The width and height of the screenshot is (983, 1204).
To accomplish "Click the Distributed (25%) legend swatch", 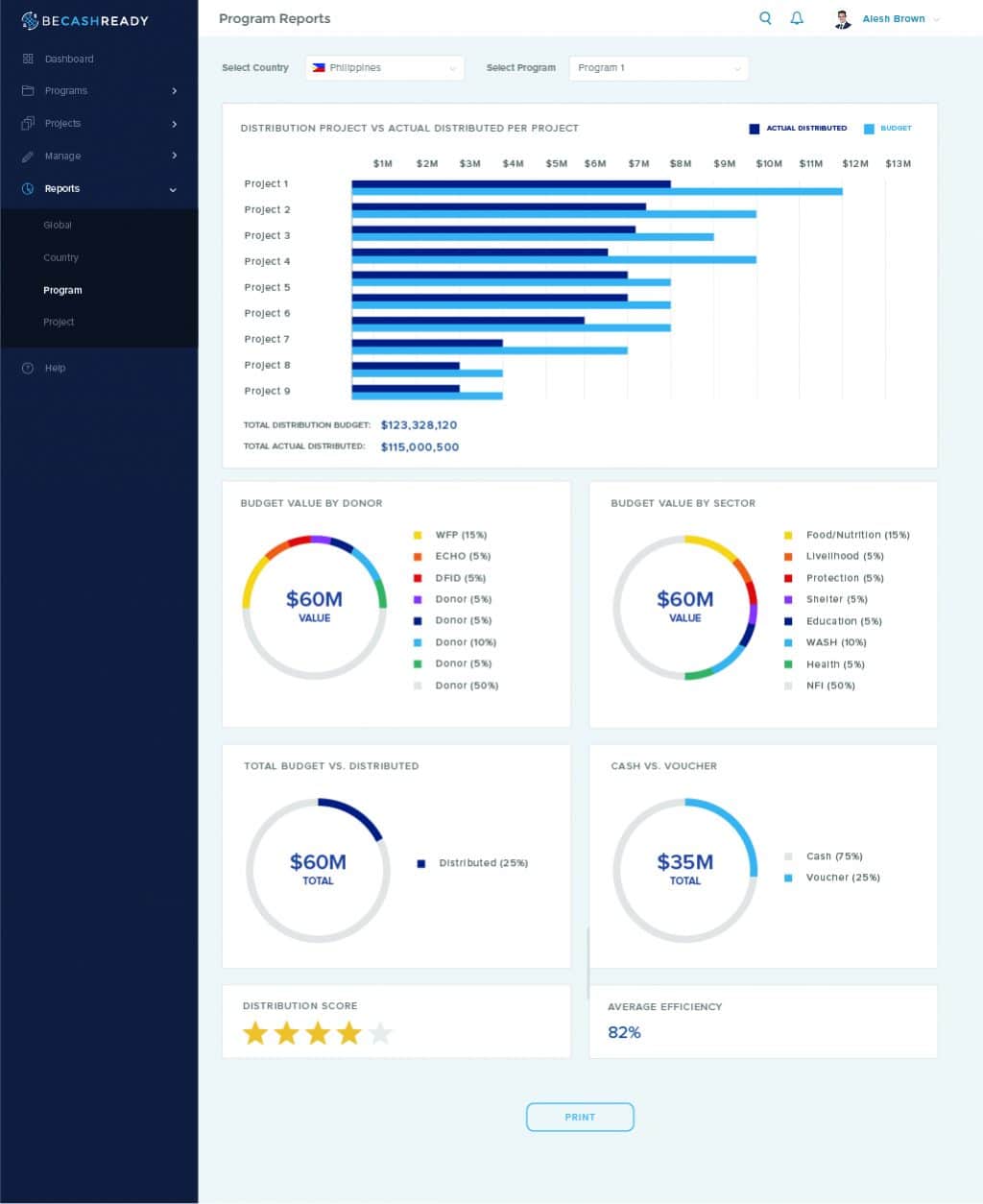I will click(421, 863).
